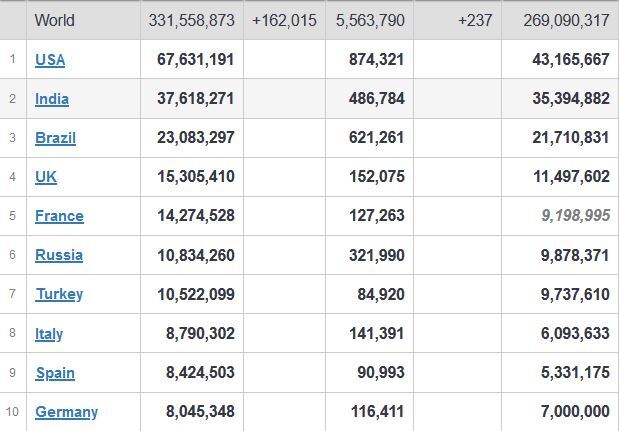Open the UK country link
Viewport: 619px width, 431px height.
point(46,177)
